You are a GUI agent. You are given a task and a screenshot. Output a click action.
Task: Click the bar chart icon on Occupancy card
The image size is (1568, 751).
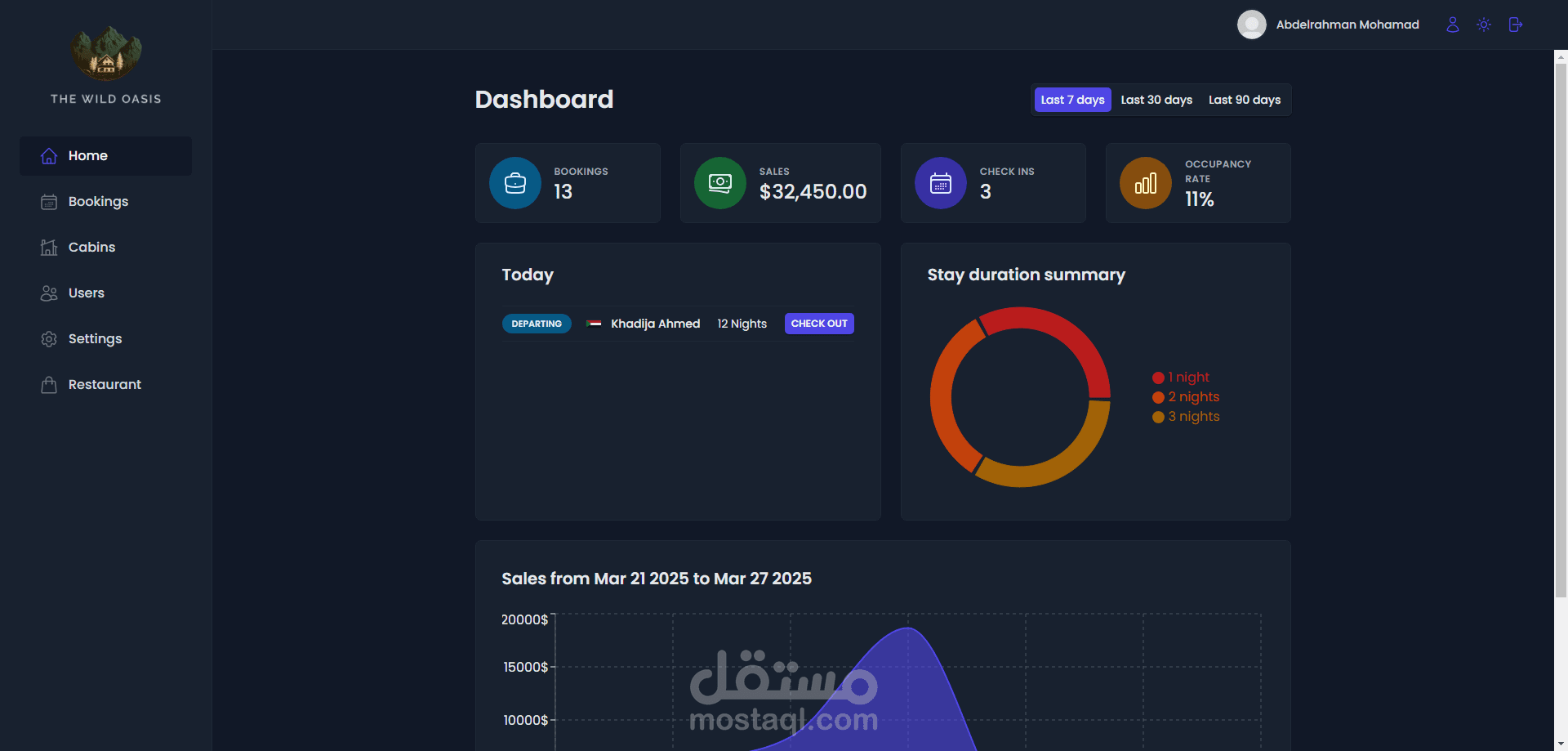(1146, 183)
